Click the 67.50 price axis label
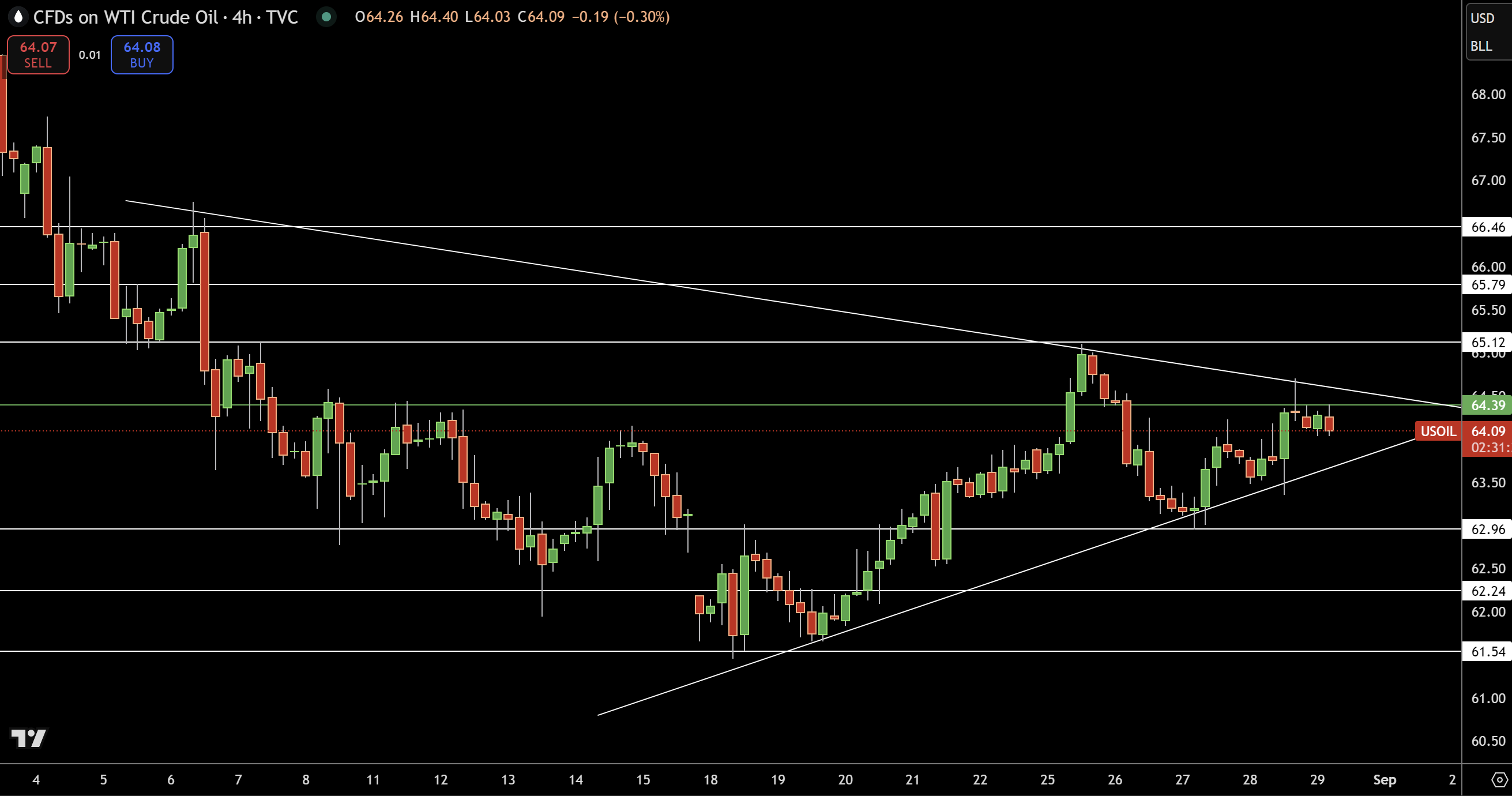The height and width of the screenshot is (796, 1512). pos(1488,138)
